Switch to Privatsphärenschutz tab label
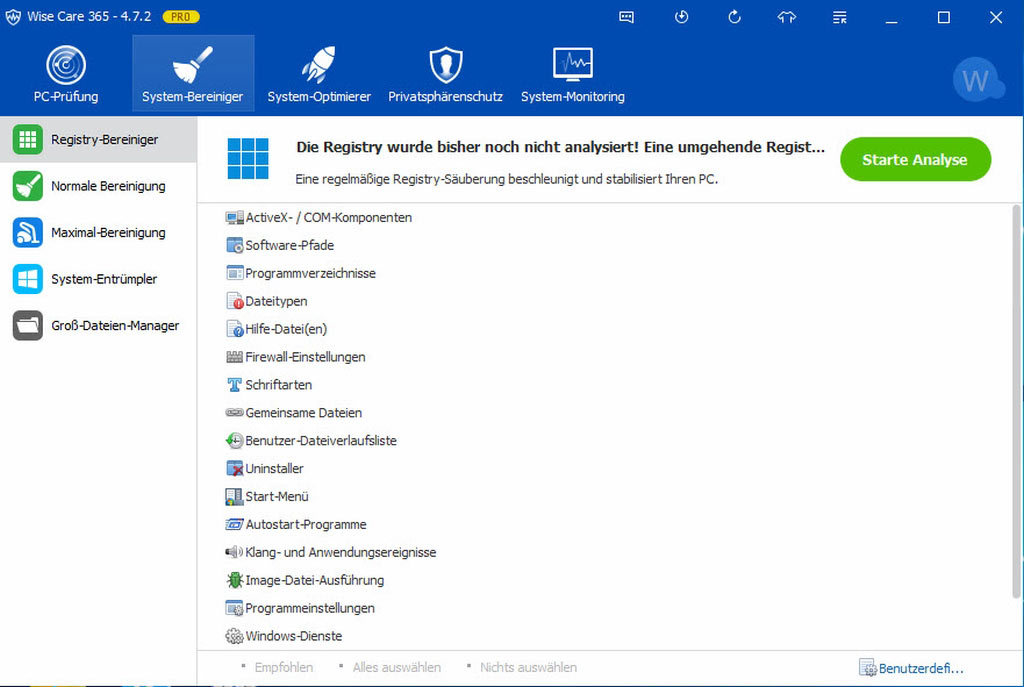 [x=445, y=97]
